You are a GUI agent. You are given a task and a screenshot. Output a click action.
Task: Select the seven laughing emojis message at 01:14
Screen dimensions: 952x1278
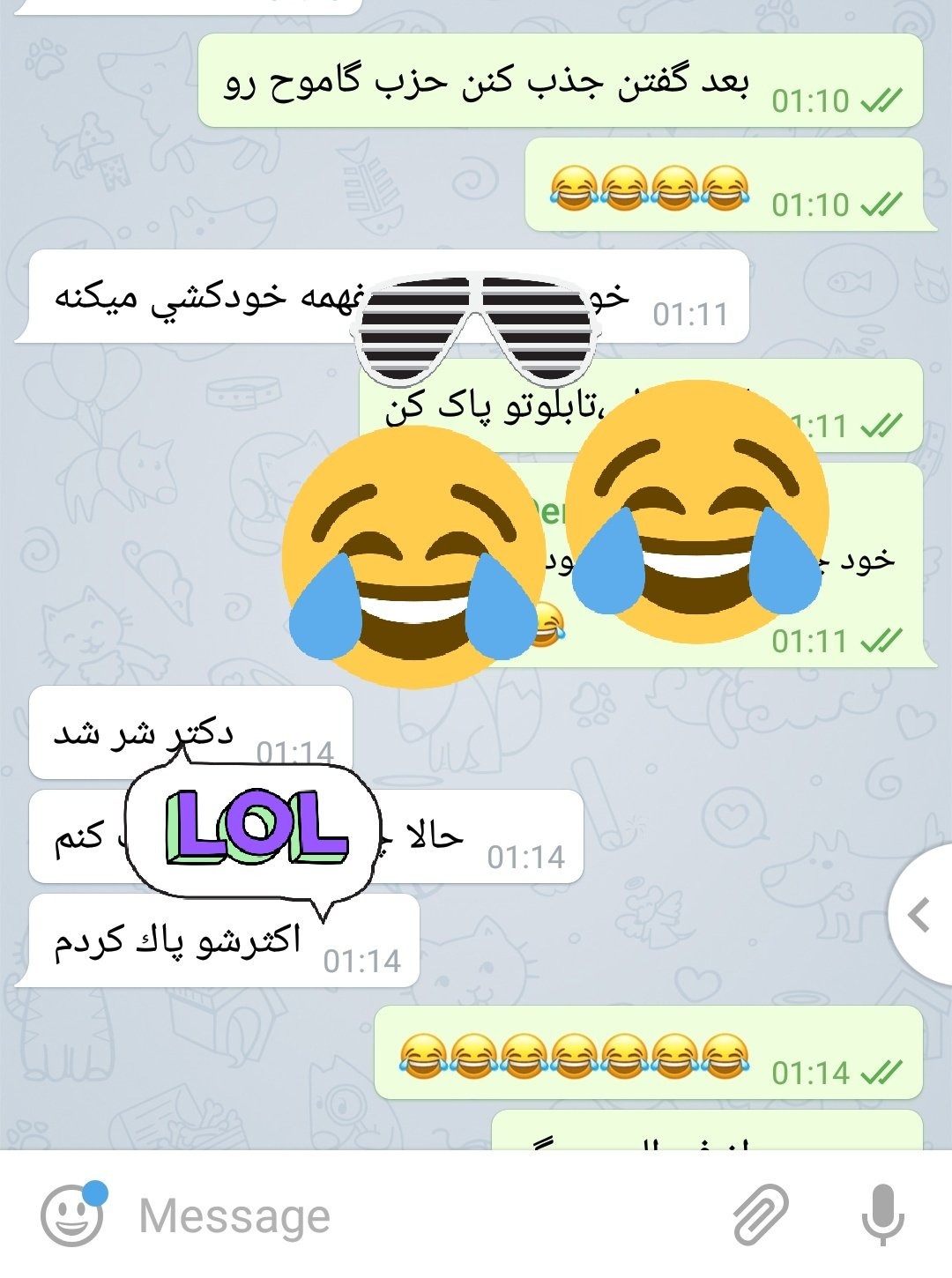[x=649, y=1053]
